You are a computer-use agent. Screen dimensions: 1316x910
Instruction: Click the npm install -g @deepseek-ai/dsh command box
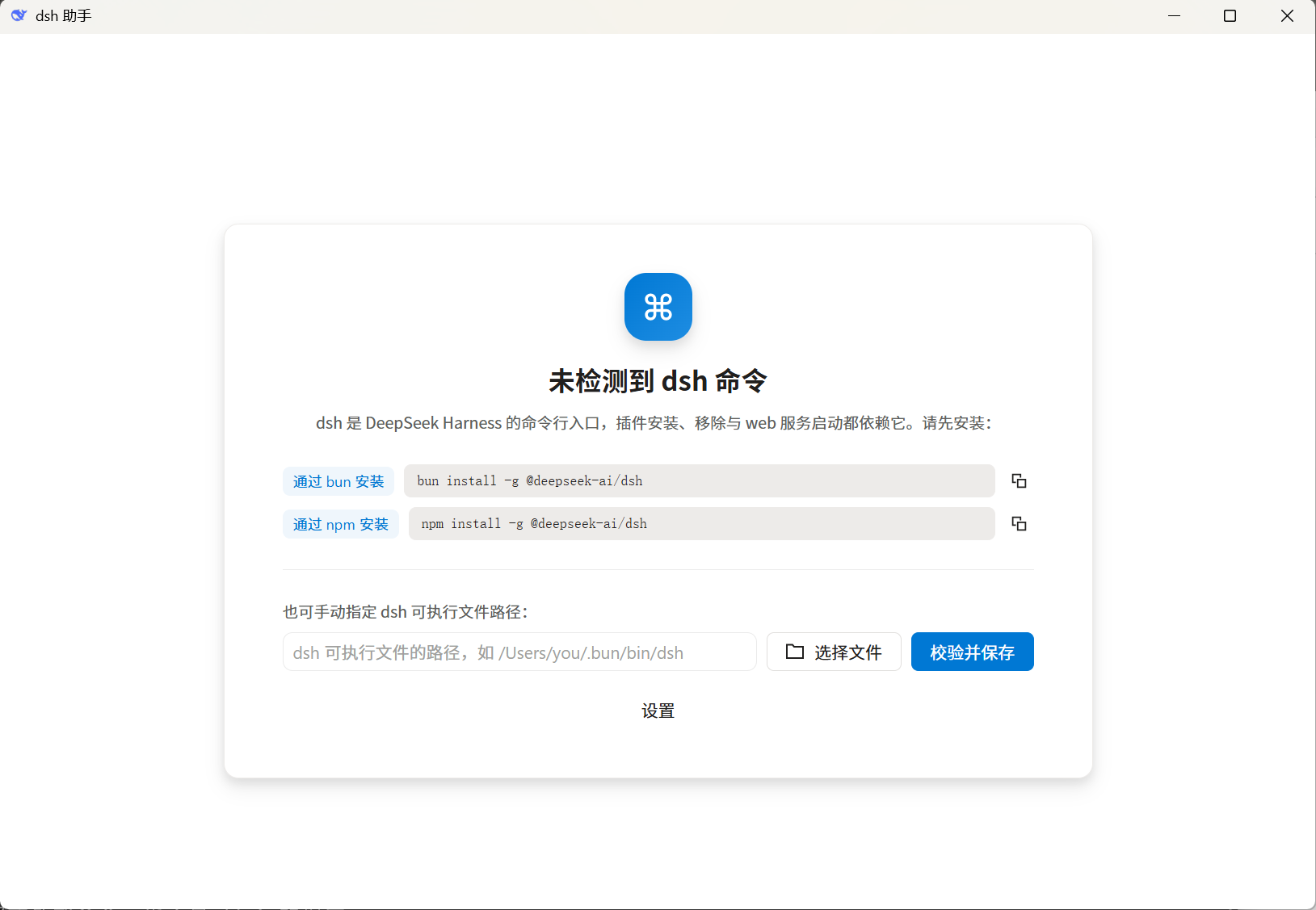701,523
